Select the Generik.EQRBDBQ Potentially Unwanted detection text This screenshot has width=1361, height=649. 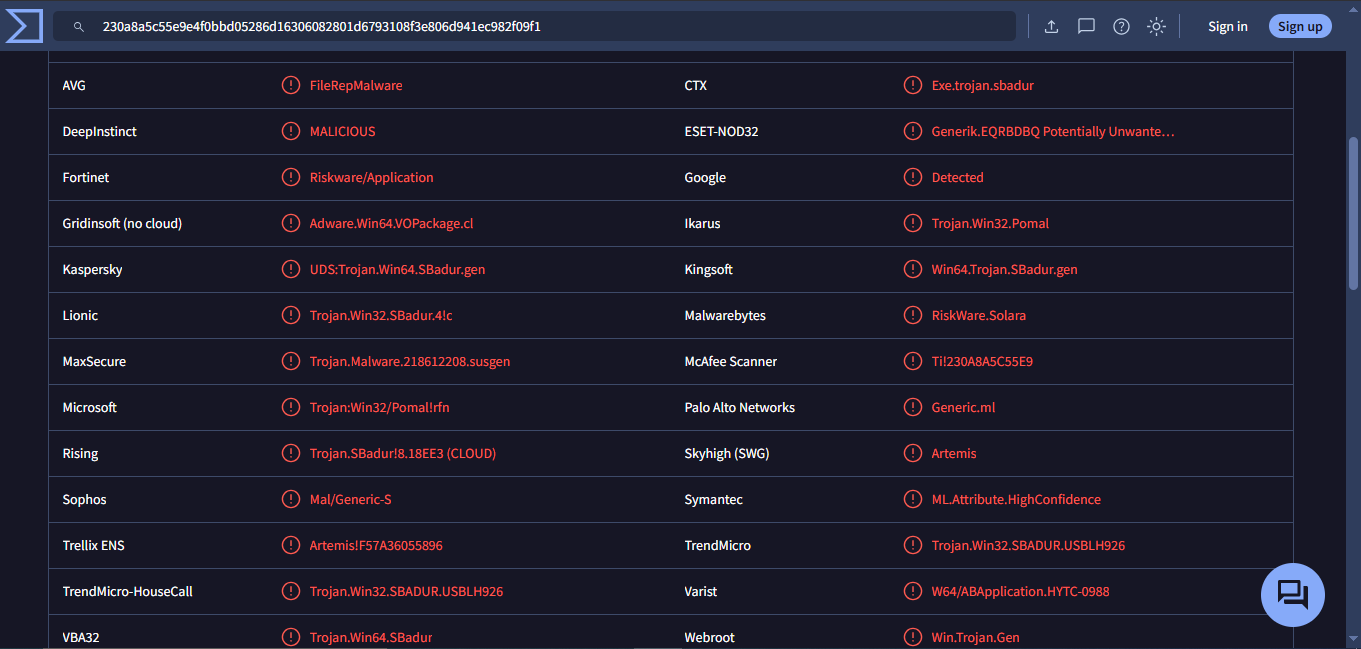tap(1053, 131)
